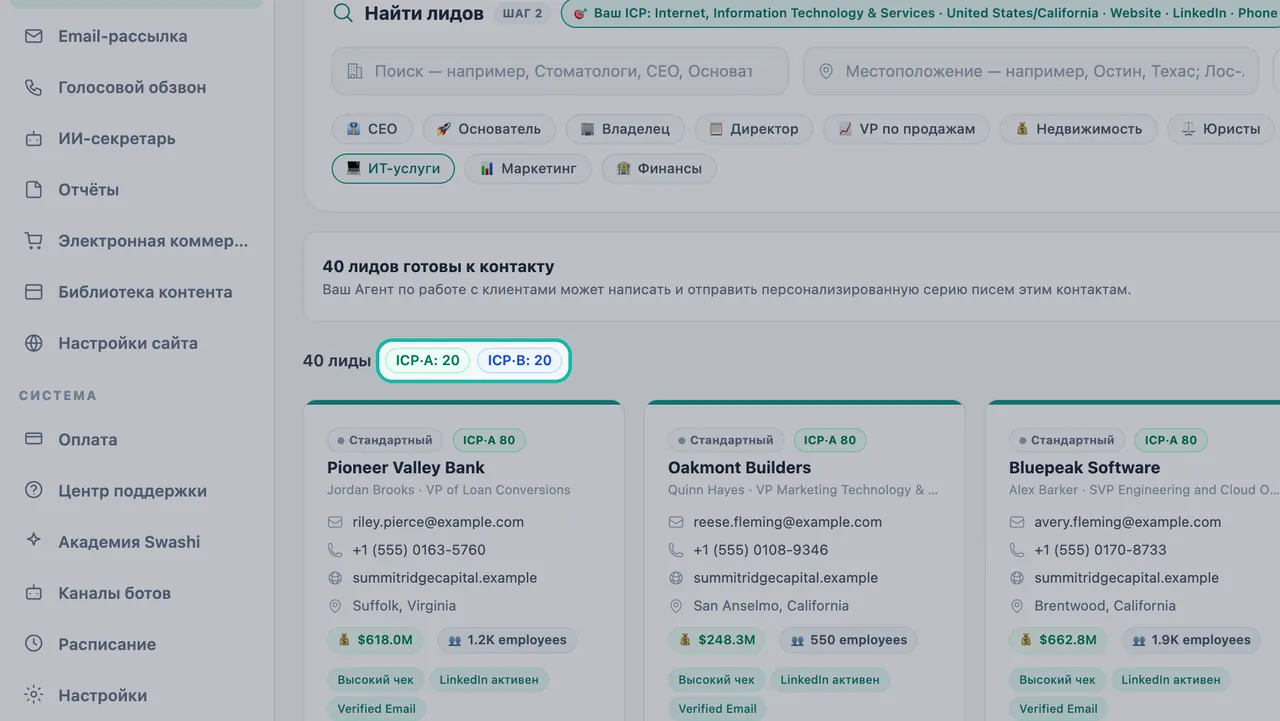Select the Основатель filter chip
This screenshot has height=721, width=1280.
pos(489,129)
